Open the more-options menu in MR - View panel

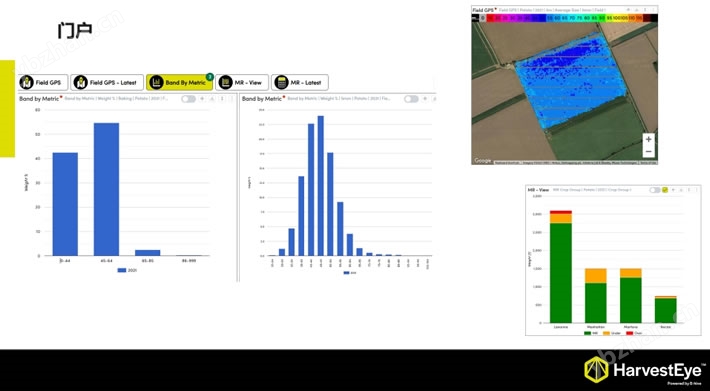click(689, 190)
